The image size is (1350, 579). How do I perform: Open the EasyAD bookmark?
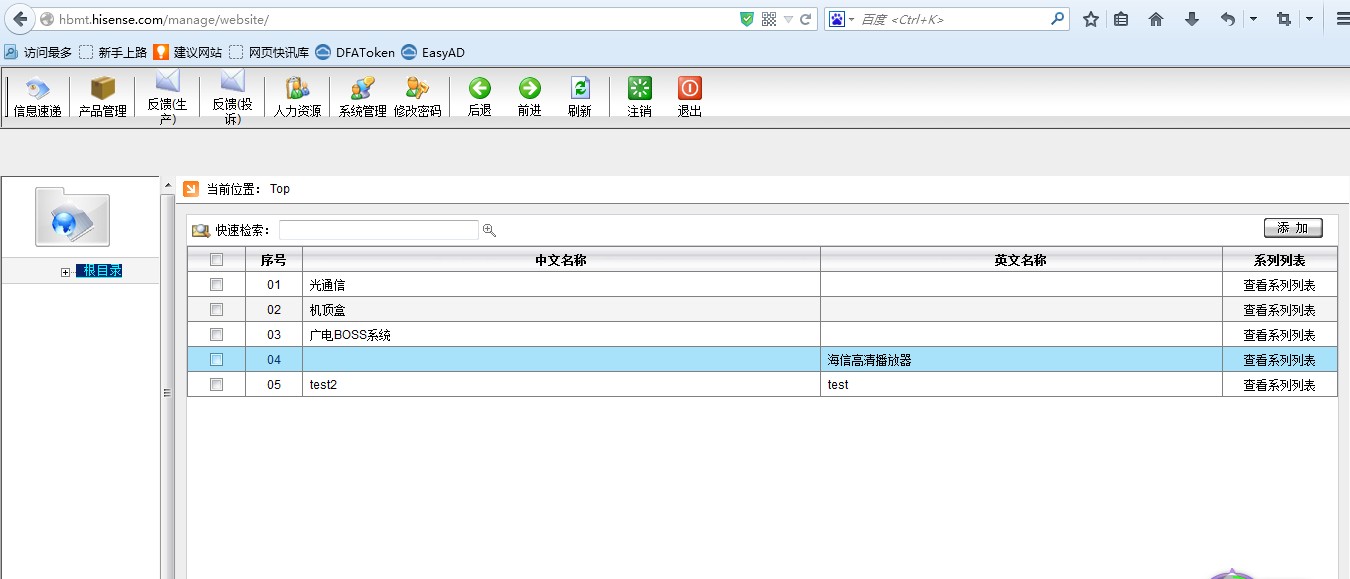click(433, 52)
